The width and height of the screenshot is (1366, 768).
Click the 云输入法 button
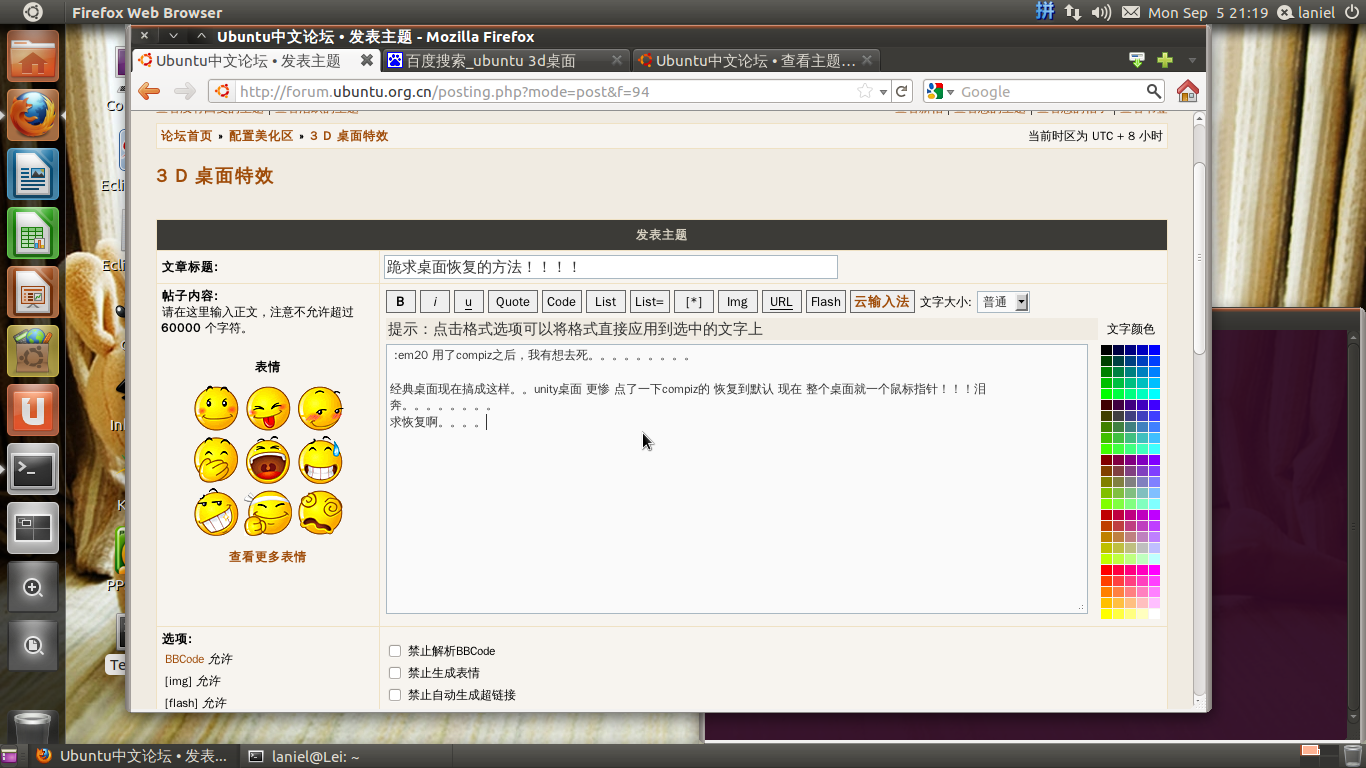(x=881, y=302)
